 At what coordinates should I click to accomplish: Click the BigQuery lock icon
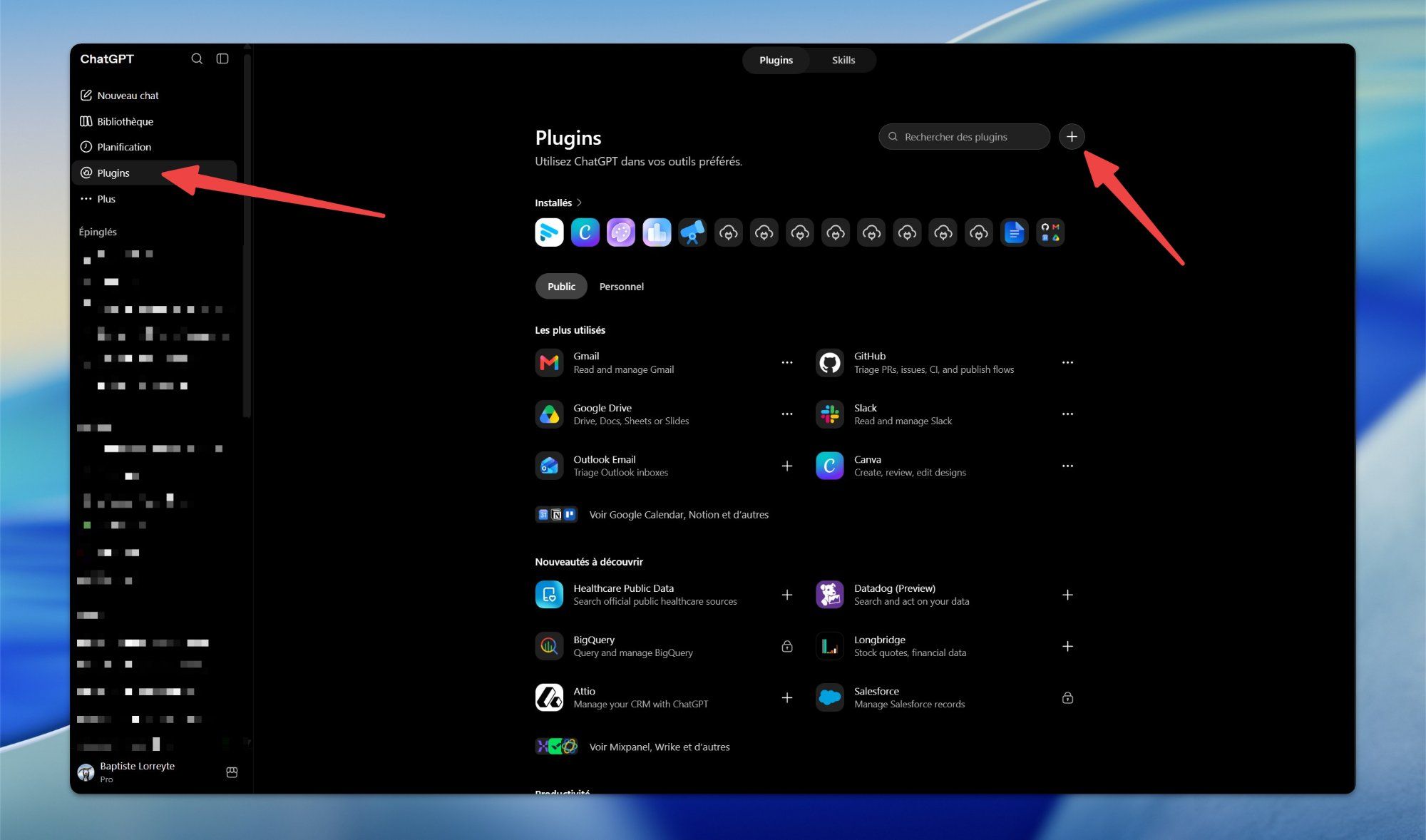coord(786,646)
